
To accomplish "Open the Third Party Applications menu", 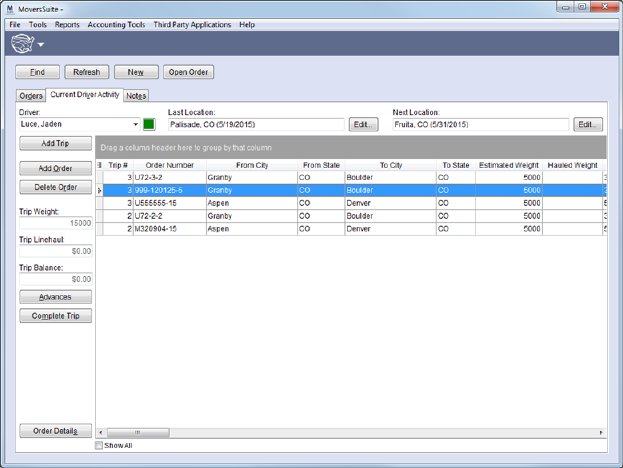I will pyautogui.click(x=191, y=24).
